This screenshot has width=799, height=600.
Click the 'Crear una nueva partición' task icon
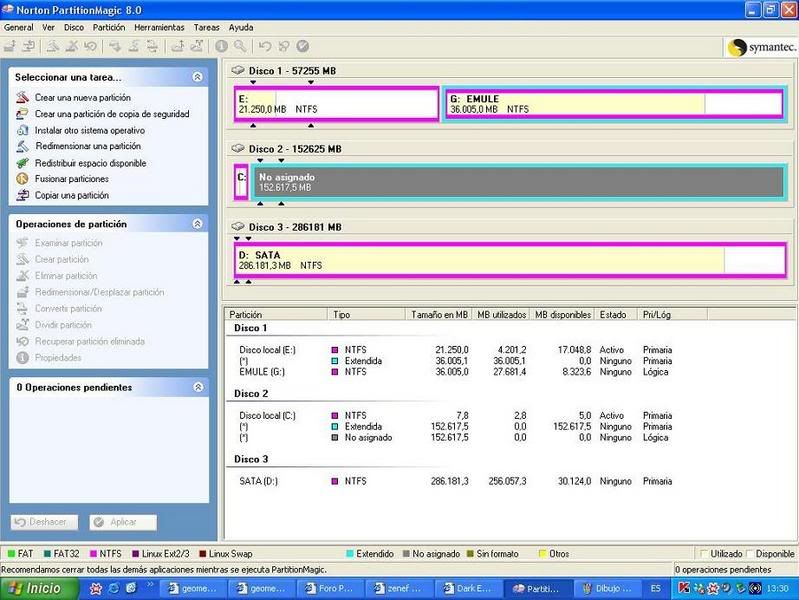pos(22,98)
